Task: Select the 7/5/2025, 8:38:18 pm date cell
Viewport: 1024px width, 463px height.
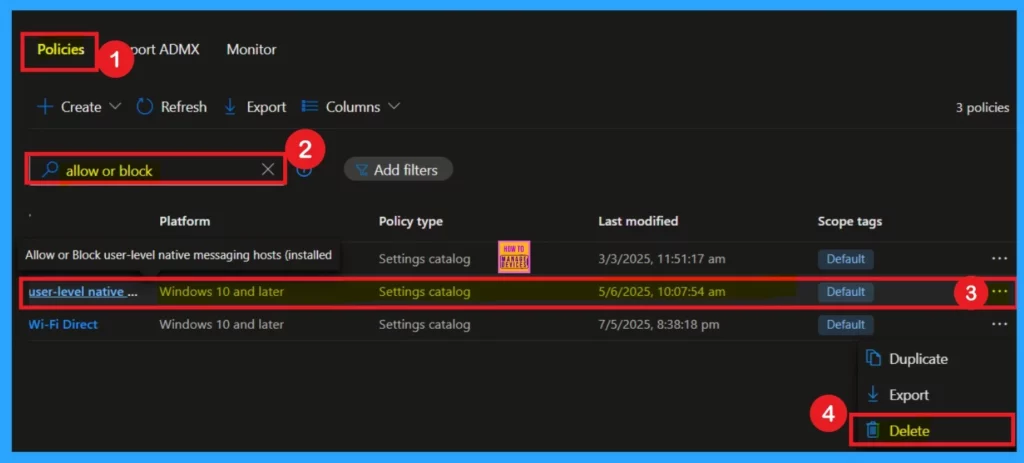Action: pos(658,325)
